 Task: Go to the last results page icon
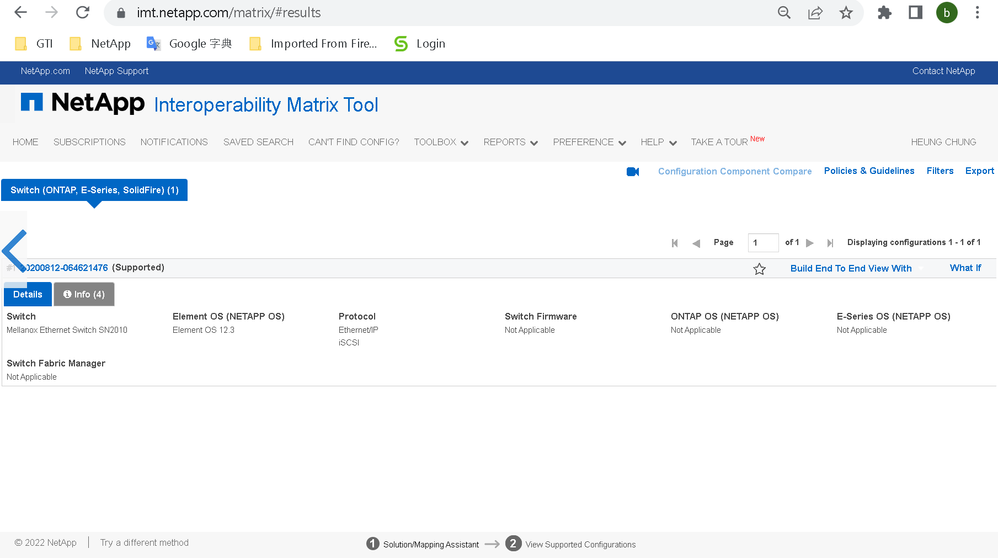[x=830, y=243]
